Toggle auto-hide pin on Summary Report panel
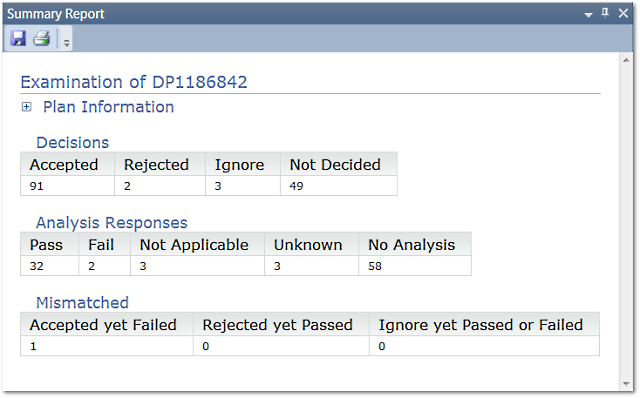 point(605,13)
